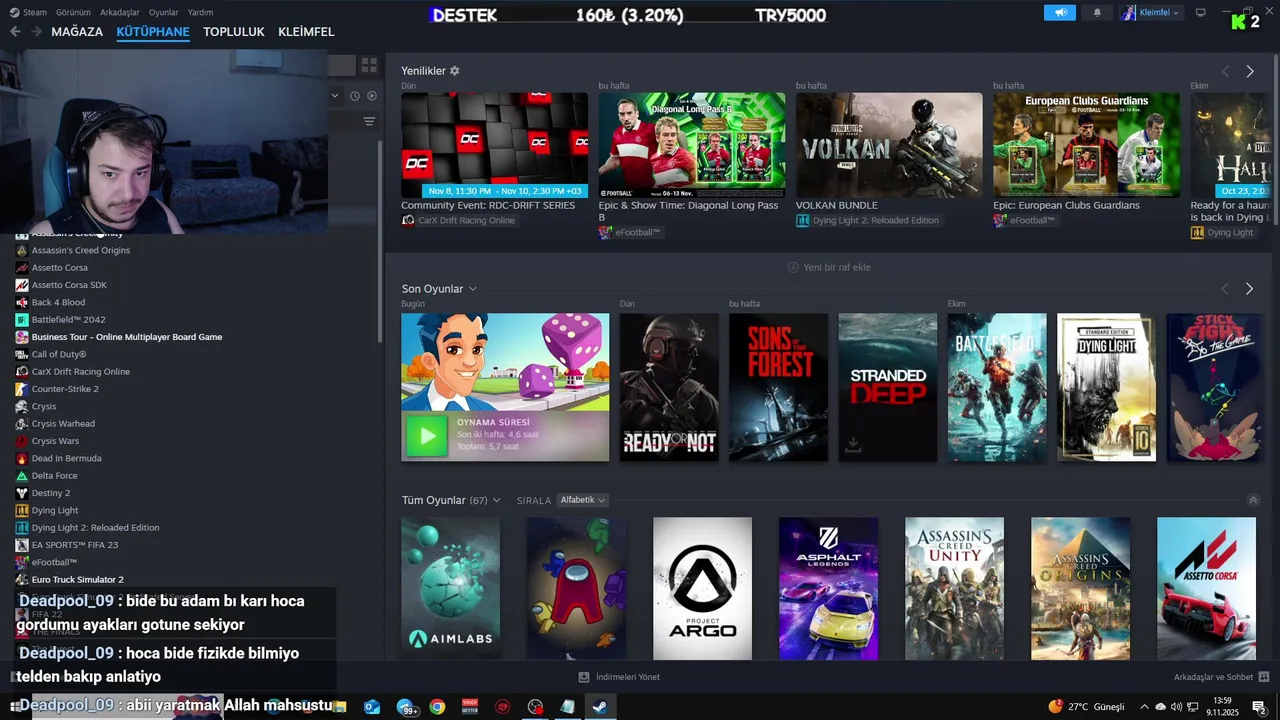The width and height of the screenshot is (1280, 720).
Task: Select the Dying Light list entry
Action: click(x=55, y=510)
